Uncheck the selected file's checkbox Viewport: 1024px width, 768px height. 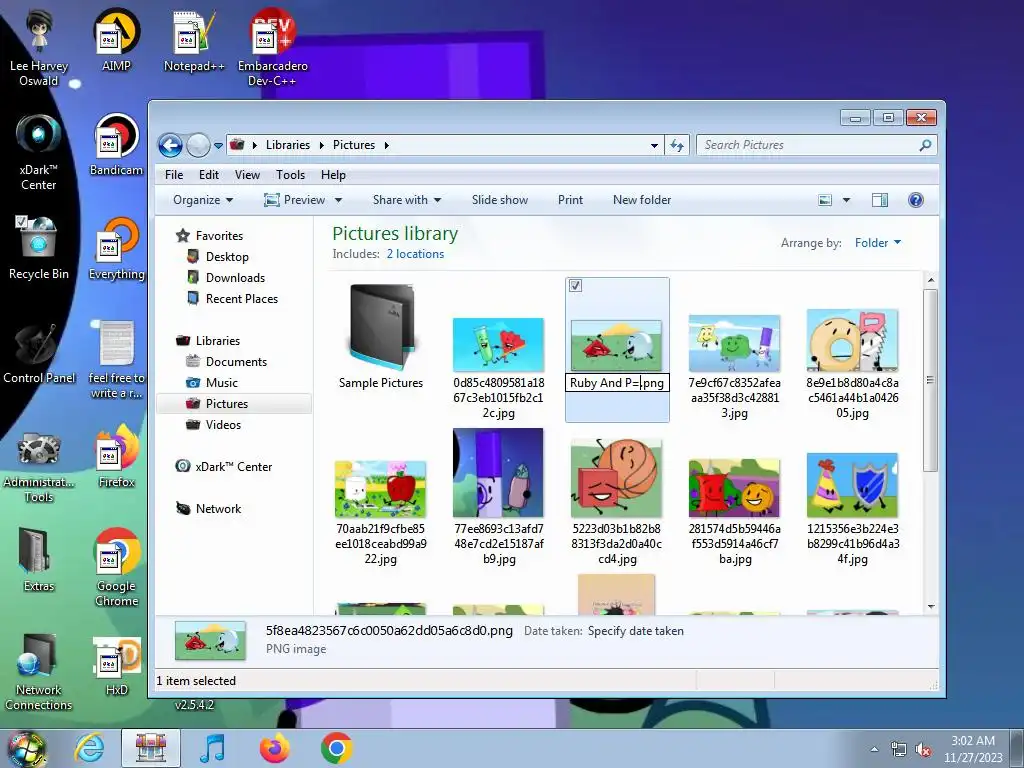[x=575, y=285]
